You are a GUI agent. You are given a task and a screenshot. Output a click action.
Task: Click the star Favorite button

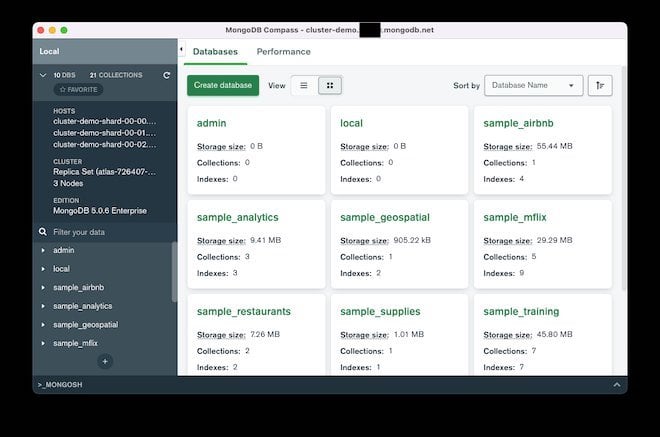(78, 89)
